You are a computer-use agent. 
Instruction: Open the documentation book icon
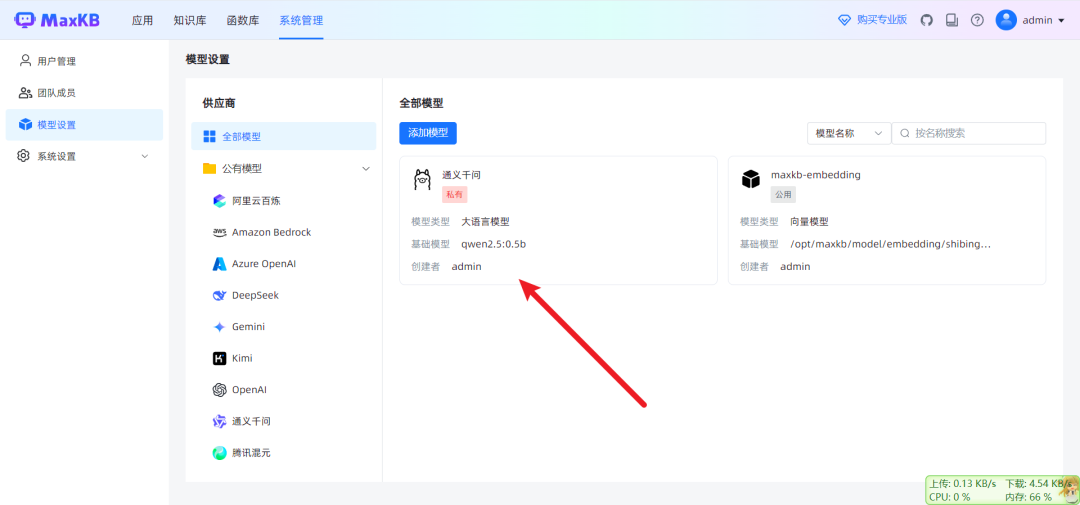click(x=952, y=20)
